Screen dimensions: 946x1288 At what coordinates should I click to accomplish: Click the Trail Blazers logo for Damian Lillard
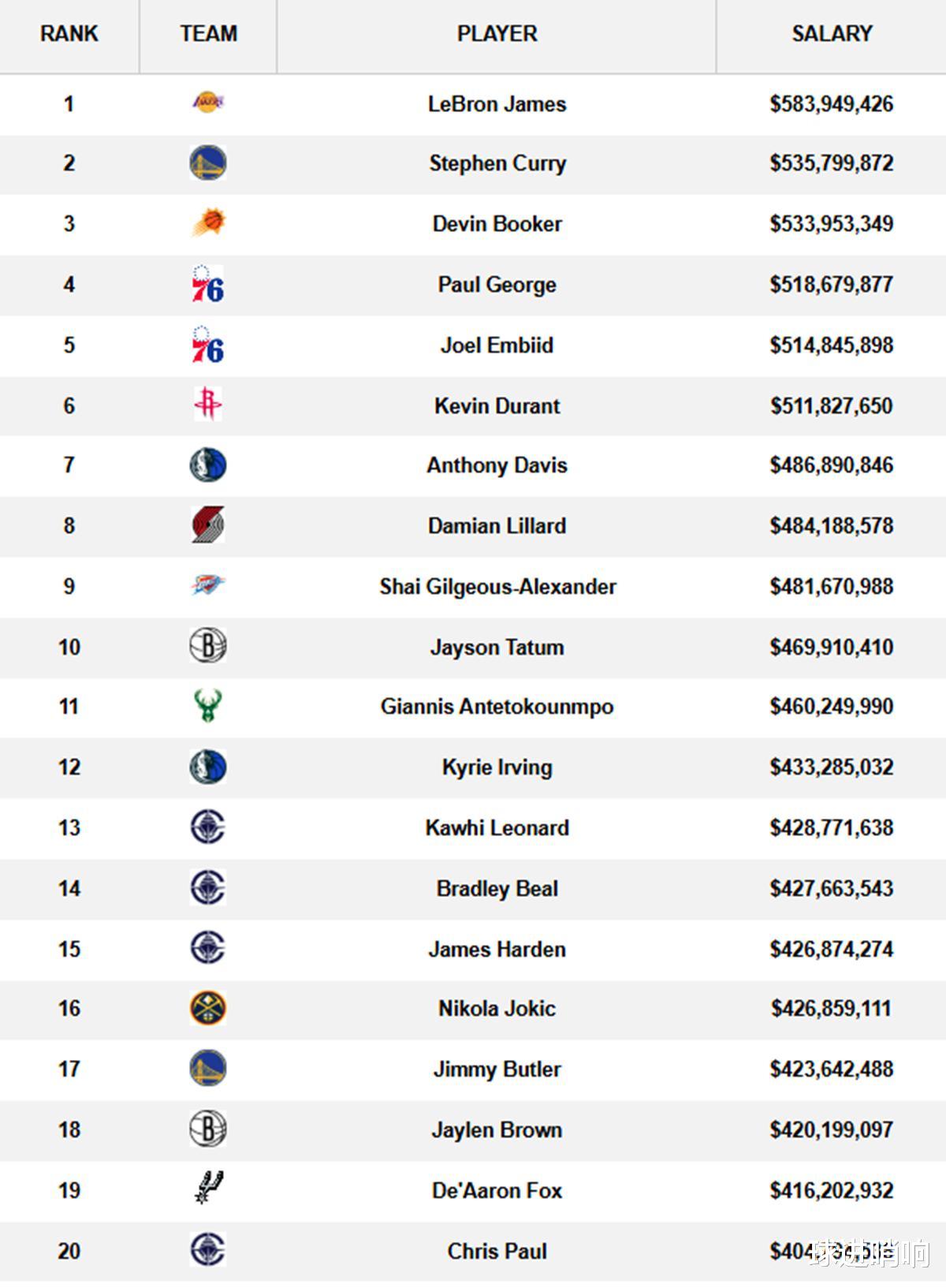208,525
